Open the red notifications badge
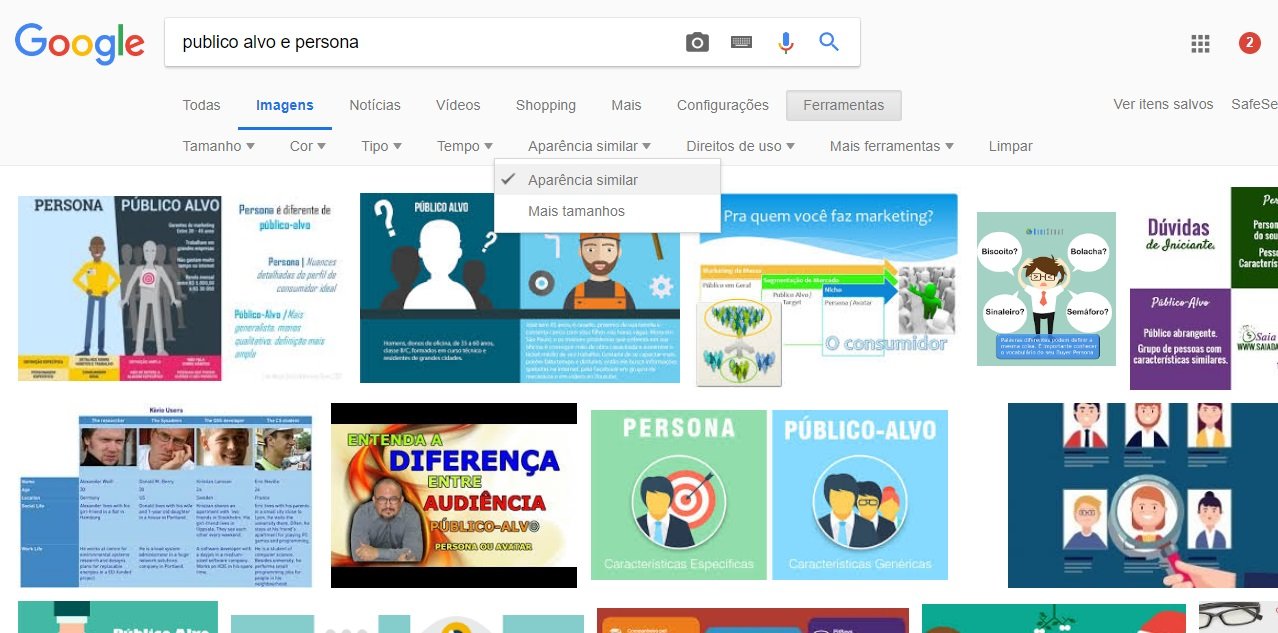The height and width of the screenshot is (633, 1278). (x=1249, y=43)
